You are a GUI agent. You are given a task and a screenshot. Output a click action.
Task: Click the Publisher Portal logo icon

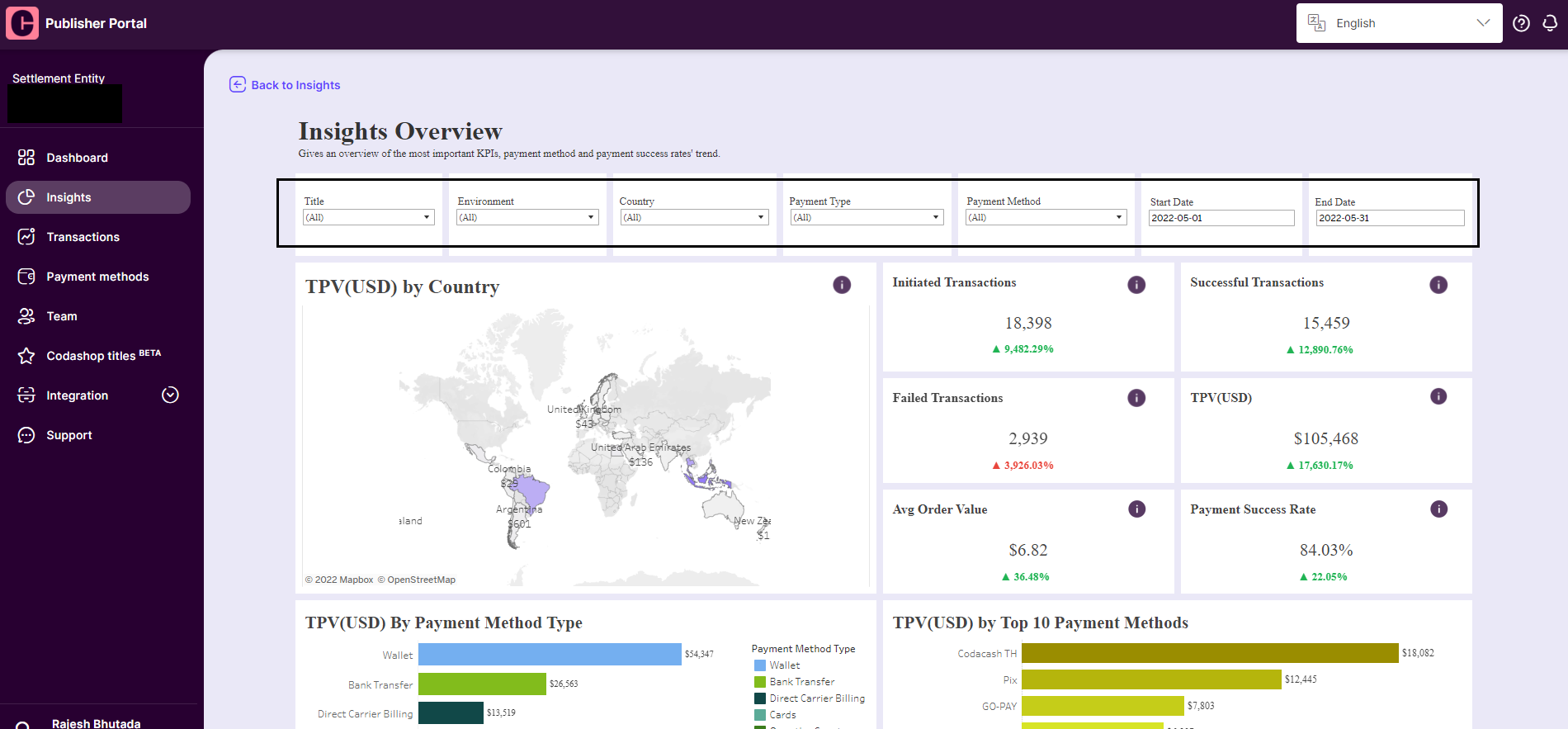pyautogui.click(x=22, y=23)
